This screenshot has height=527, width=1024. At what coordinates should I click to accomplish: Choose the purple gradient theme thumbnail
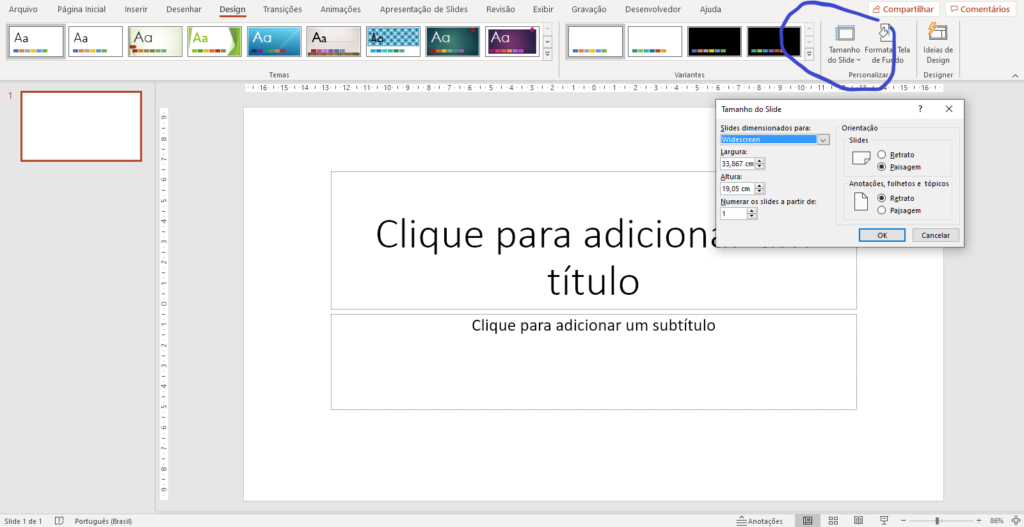click(512, 42)
